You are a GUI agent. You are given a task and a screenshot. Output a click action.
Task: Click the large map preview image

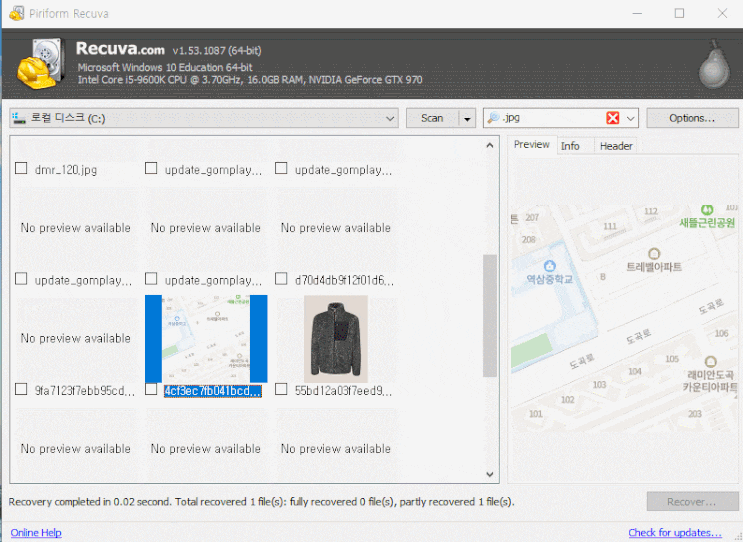tap(625, 317)
